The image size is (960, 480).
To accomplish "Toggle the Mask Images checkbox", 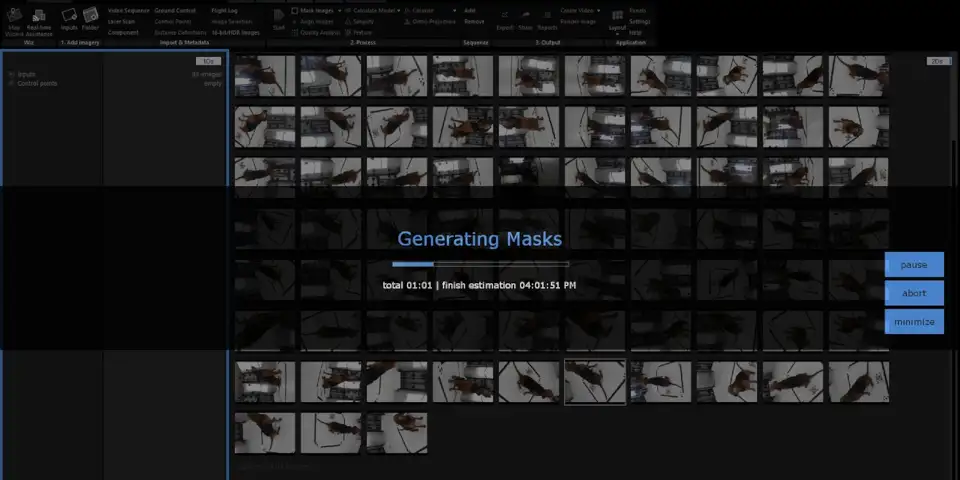I will [295, 10].
